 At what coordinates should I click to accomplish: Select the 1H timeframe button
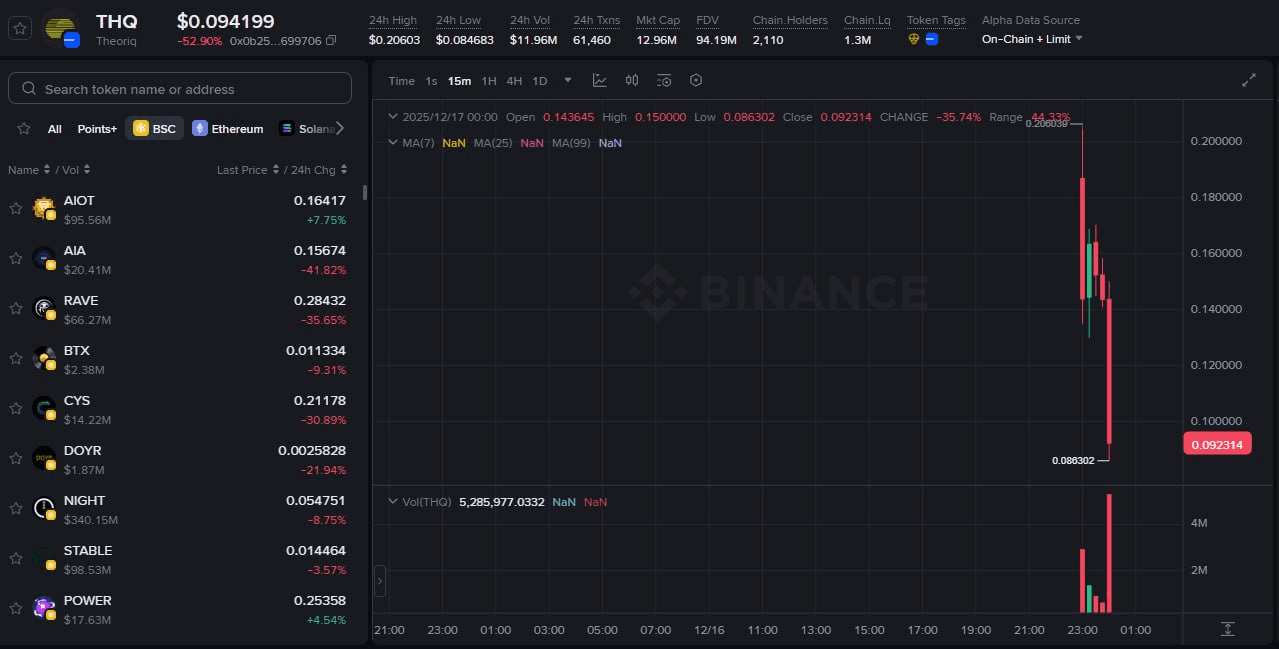pos(488,81)
